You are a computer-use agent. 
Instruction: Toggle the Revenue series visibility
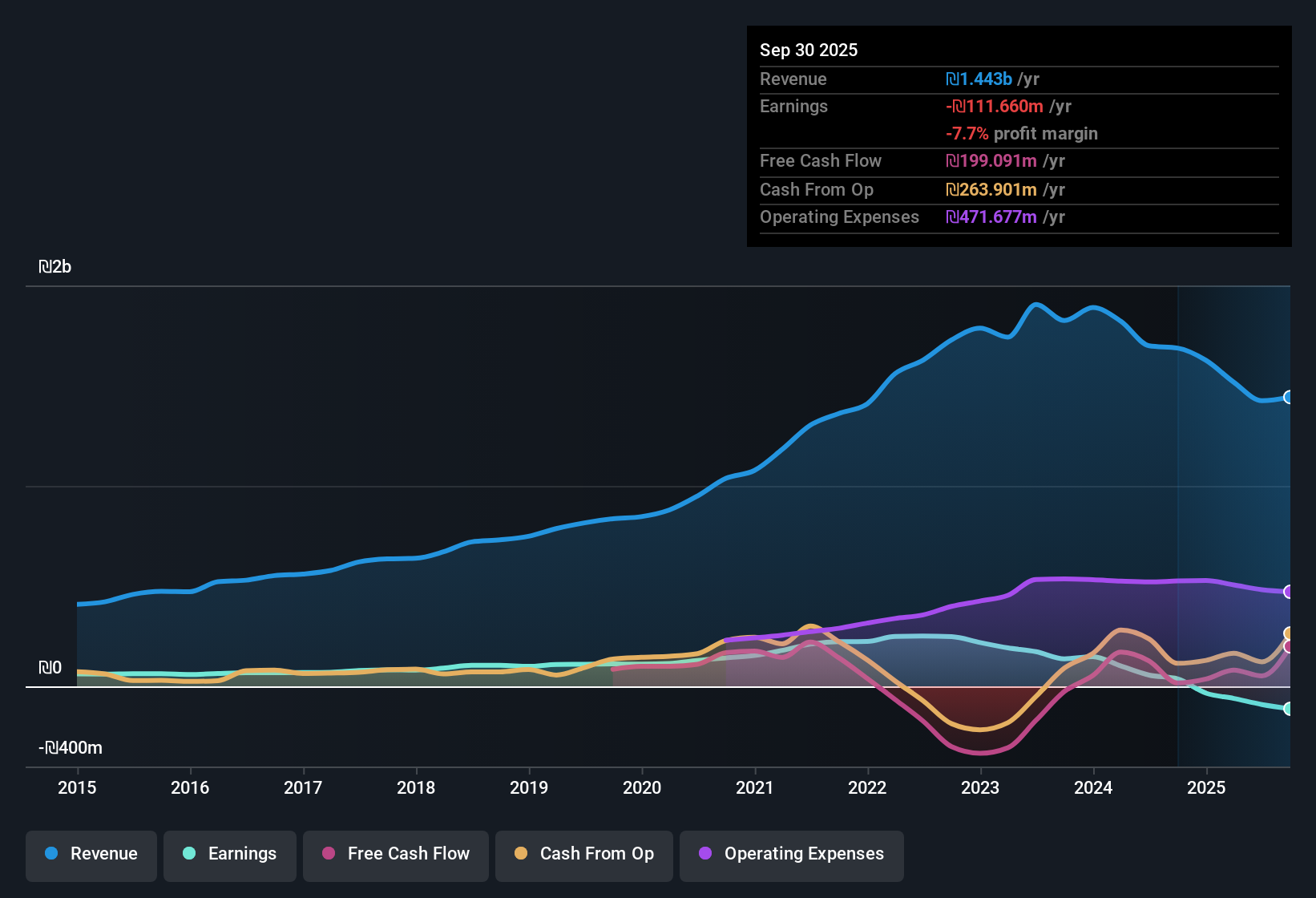click(91, 854)
